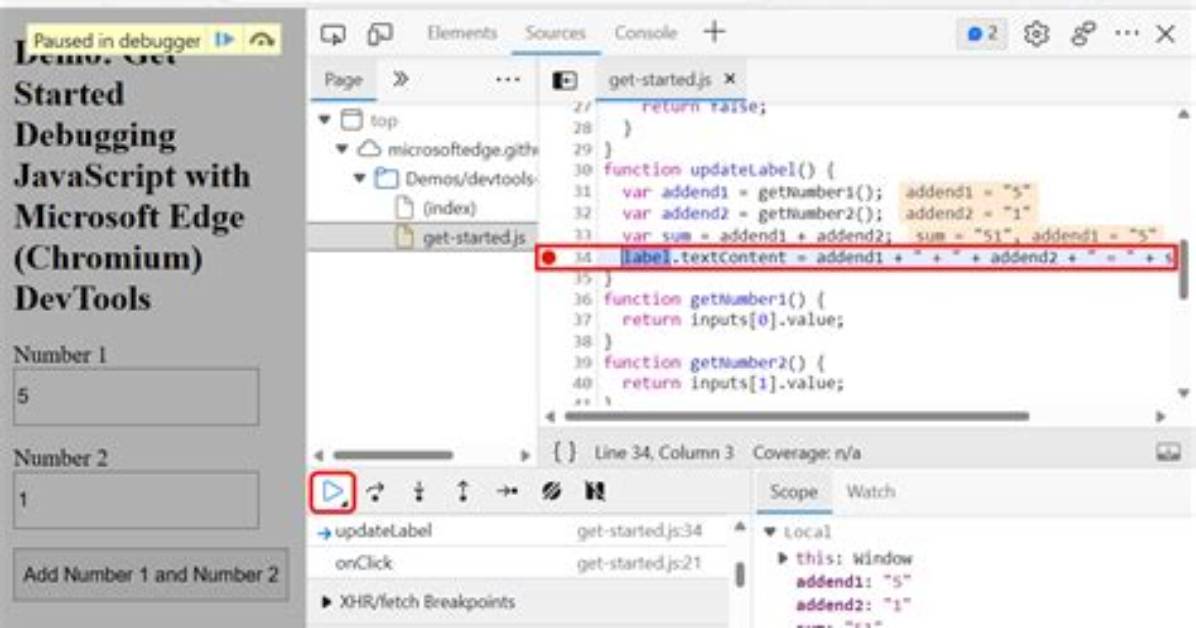Select updateLabel call stack frame
The image size is (1196, 628).
517,531
